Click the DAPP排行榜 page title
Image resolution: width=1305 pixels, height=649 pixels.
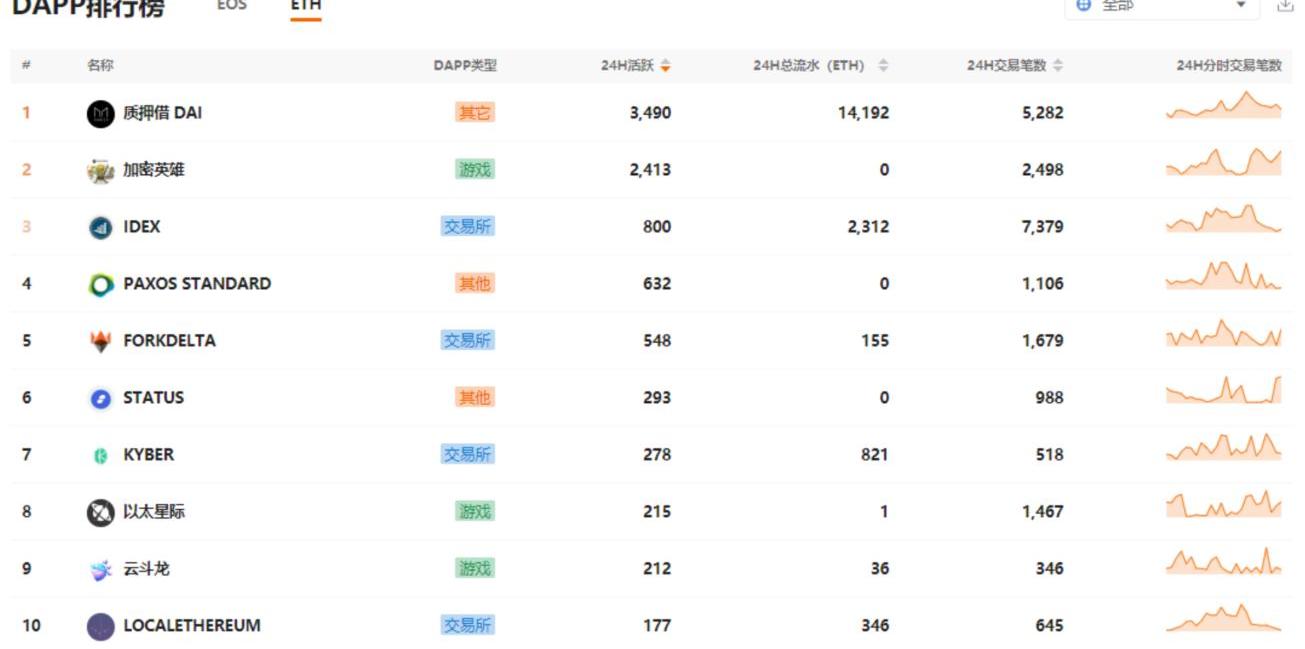coord(88,9)
